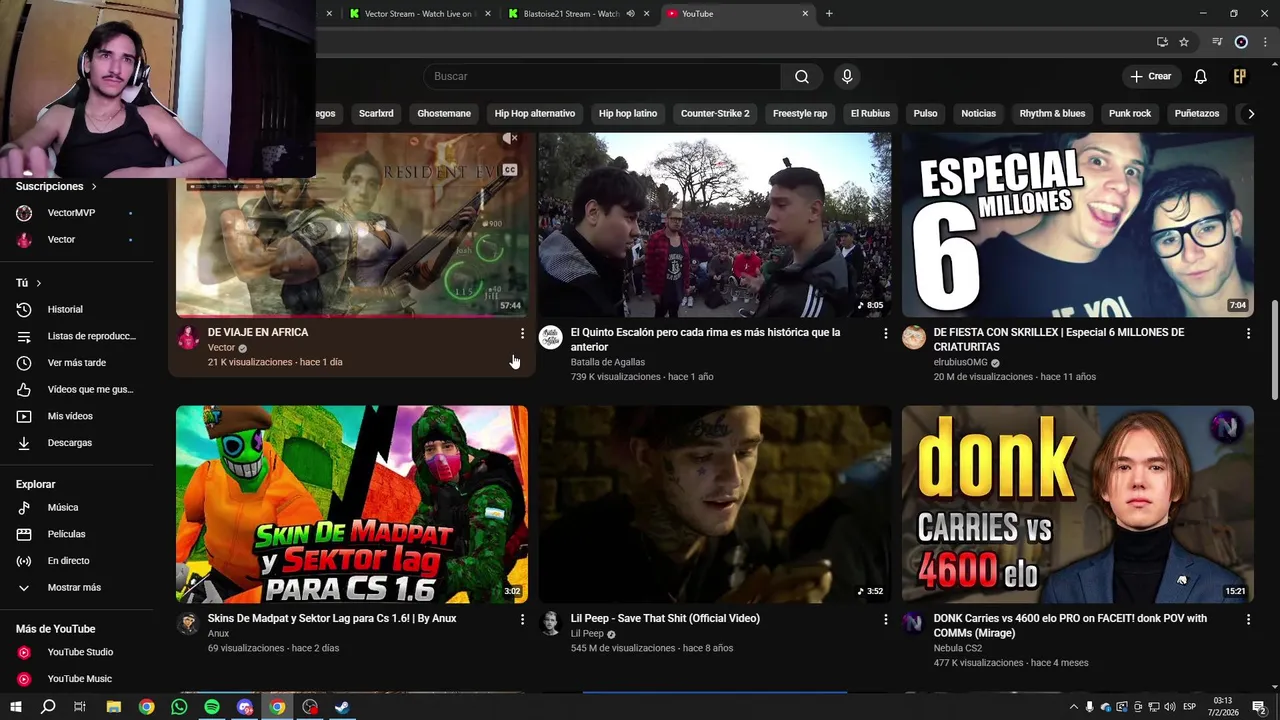Expand Mostrar más in sidebar
This screenshot has width=1280, height=720.
coord(76,588)
